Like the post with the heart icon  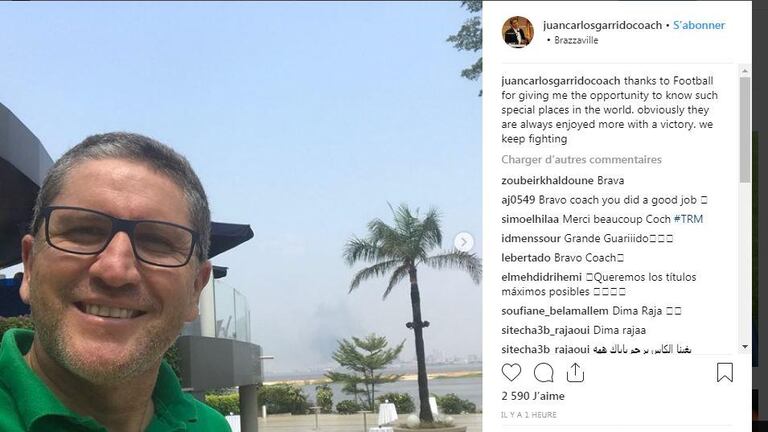coord(511,373)
